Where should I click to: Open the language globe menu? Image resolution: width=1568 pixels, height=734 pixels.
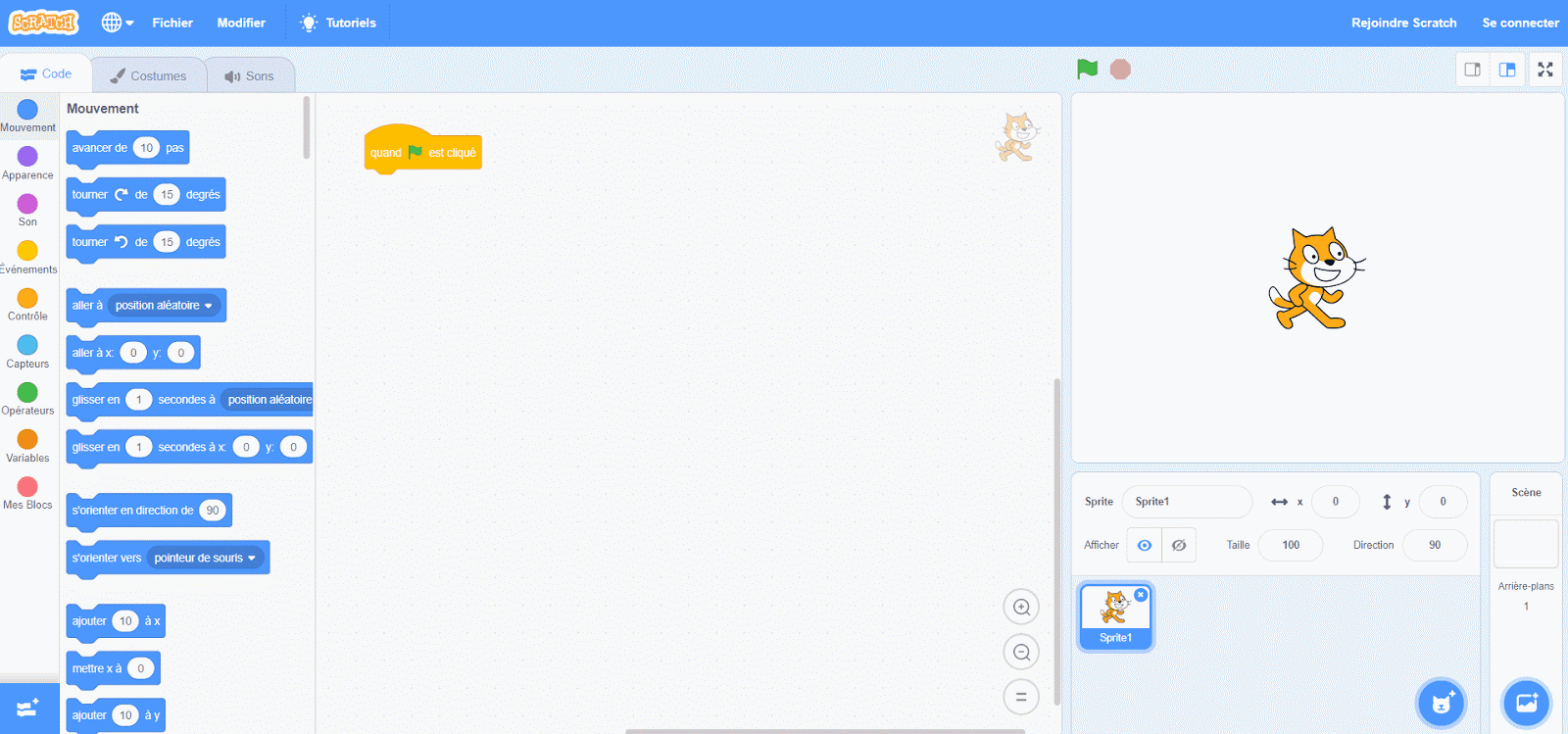tap(118, 23)
